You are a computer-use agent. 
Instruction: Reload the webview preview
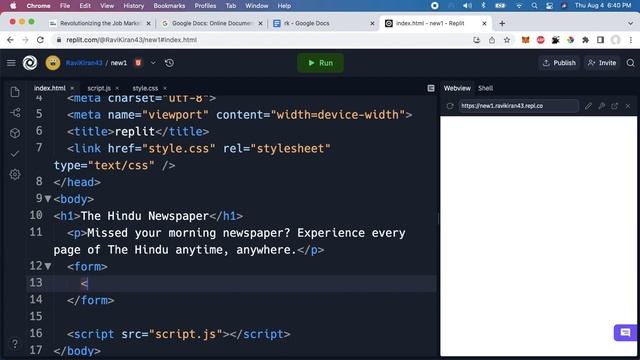(450, 106)
